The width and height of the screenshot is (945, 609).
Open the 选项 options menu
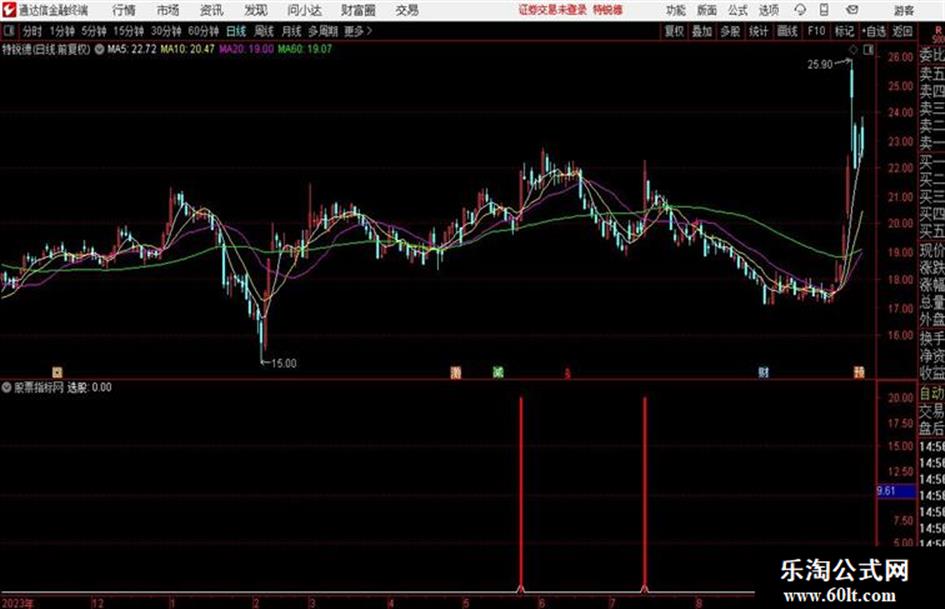(769, 10)
